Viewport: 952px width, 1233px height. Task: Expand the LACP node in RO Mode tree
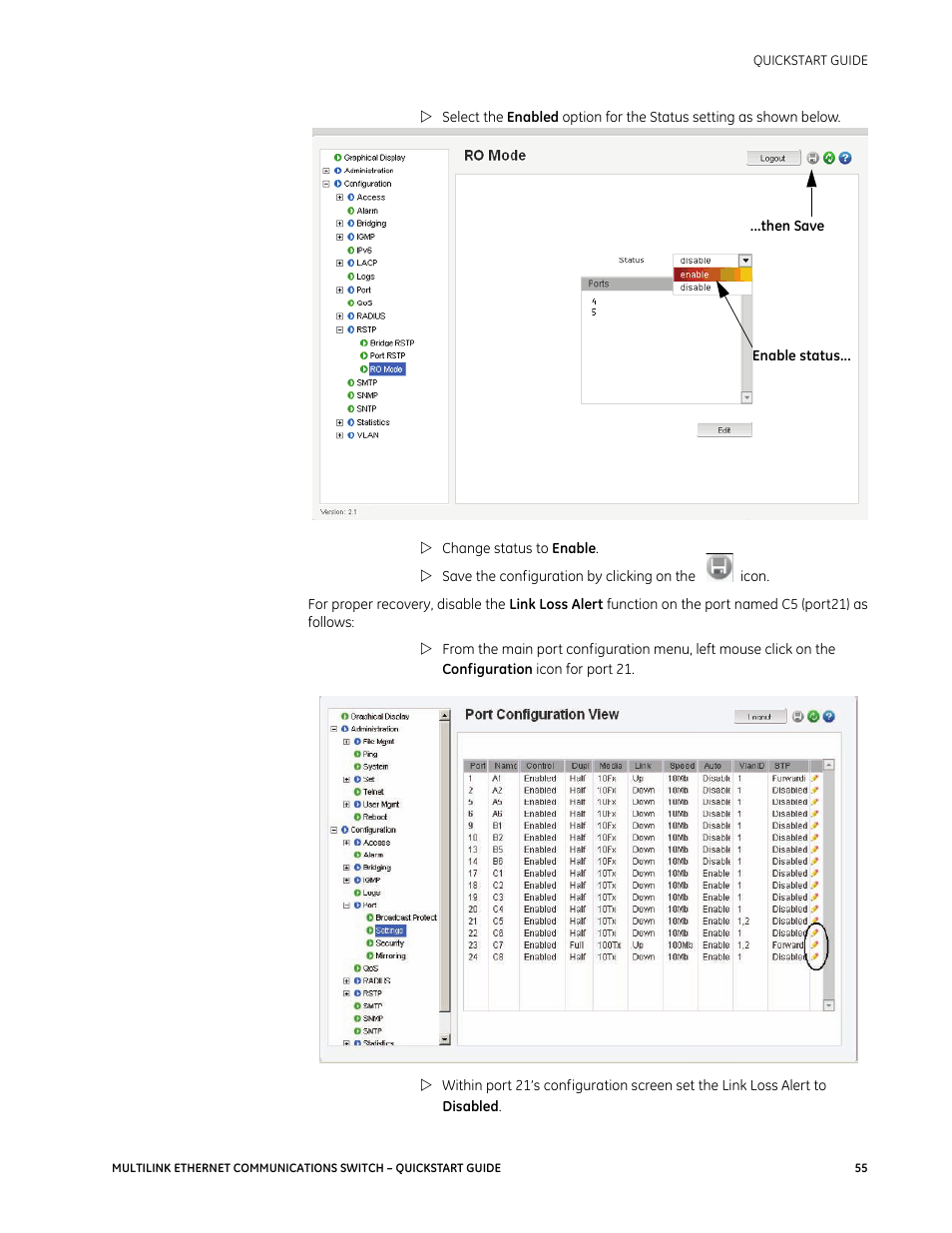[339, 264]
